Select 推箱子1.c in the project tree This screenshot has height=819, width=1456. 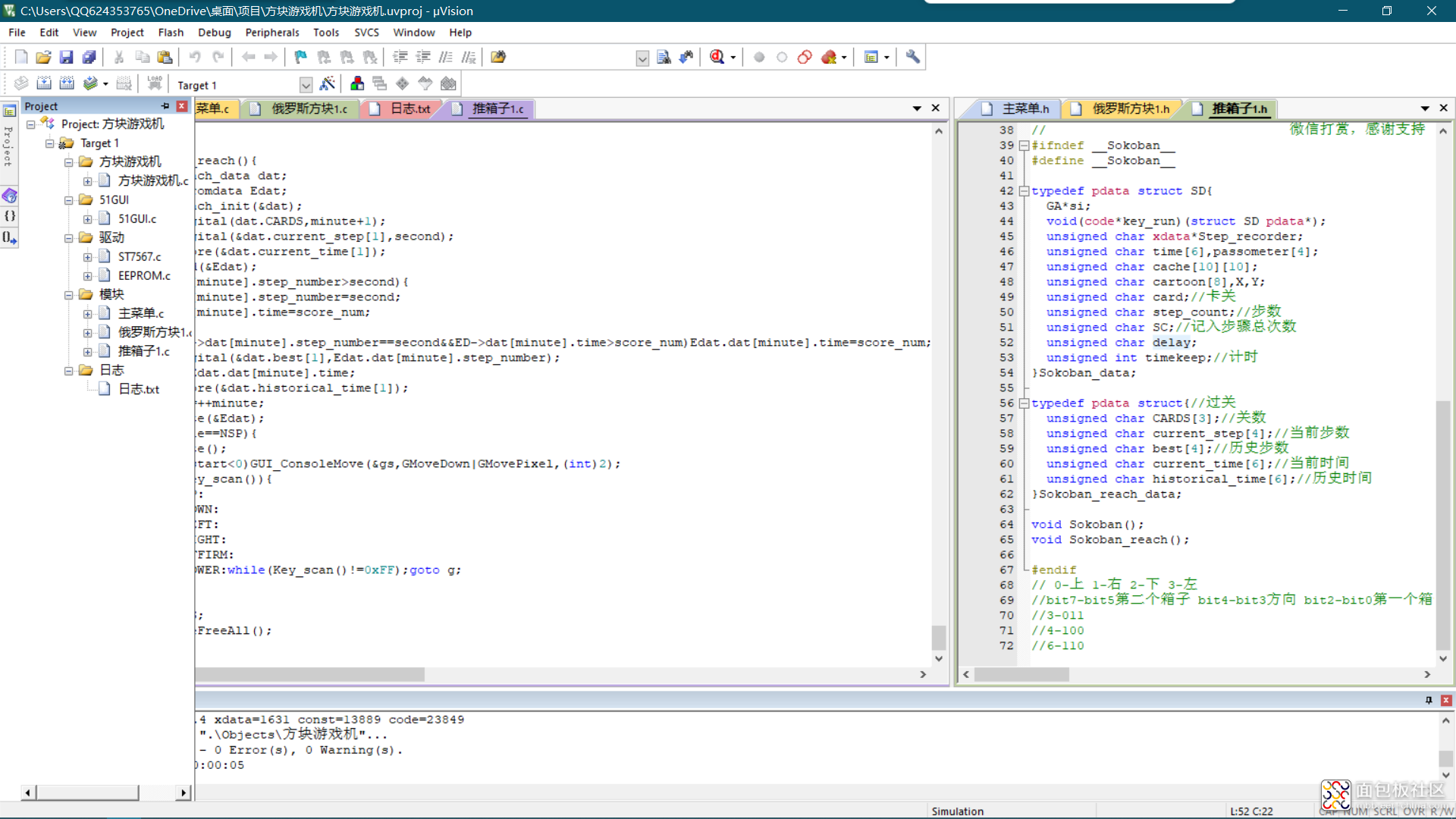tap(143, 352)
